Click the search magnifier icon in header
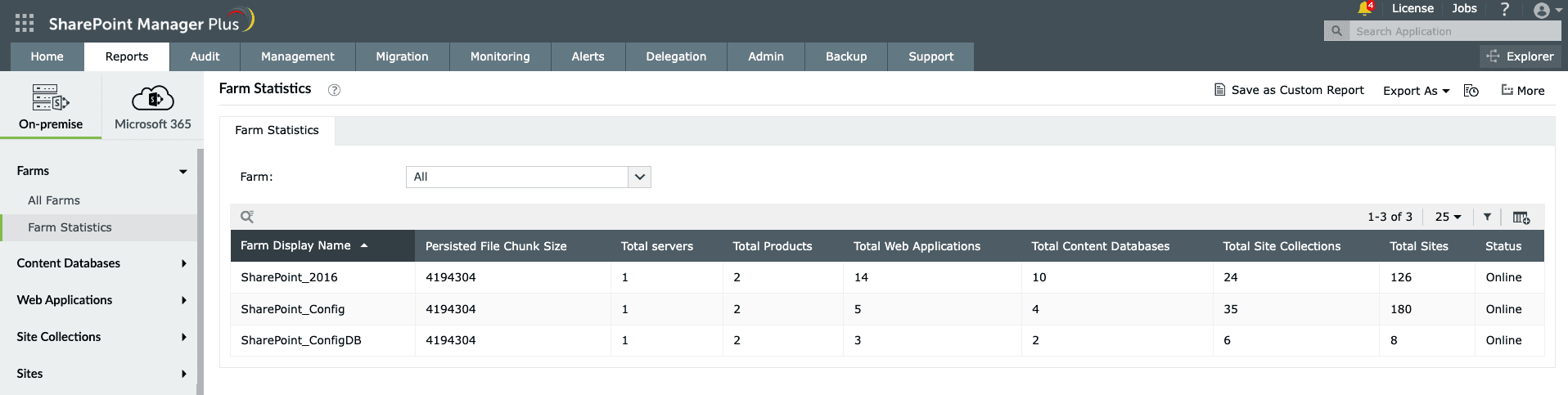1568x395 pixels. 1336,31
